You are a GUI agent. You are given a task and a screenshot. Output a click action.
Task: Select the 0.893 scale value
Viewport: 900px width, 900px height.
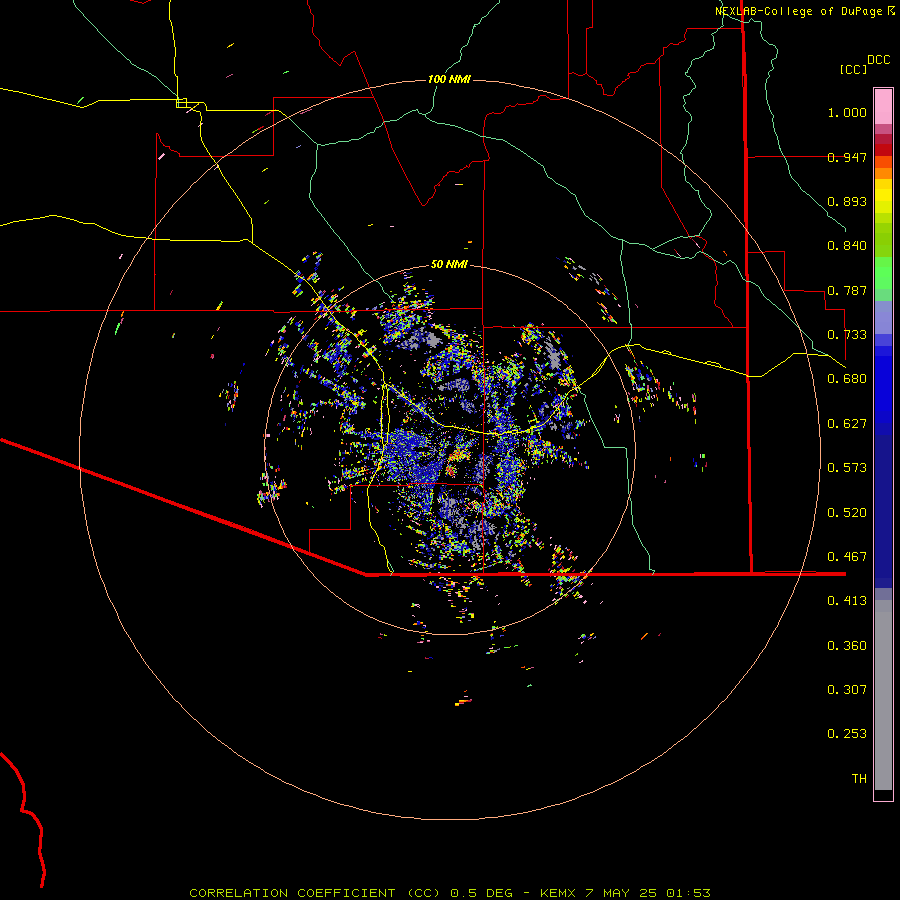847,201
